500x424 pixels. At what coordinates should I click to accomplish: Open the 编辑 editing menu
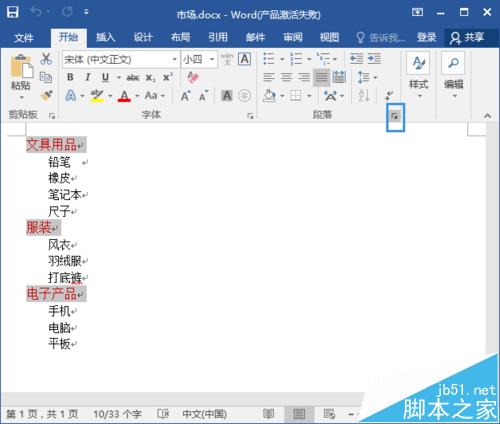click(453, 75)
